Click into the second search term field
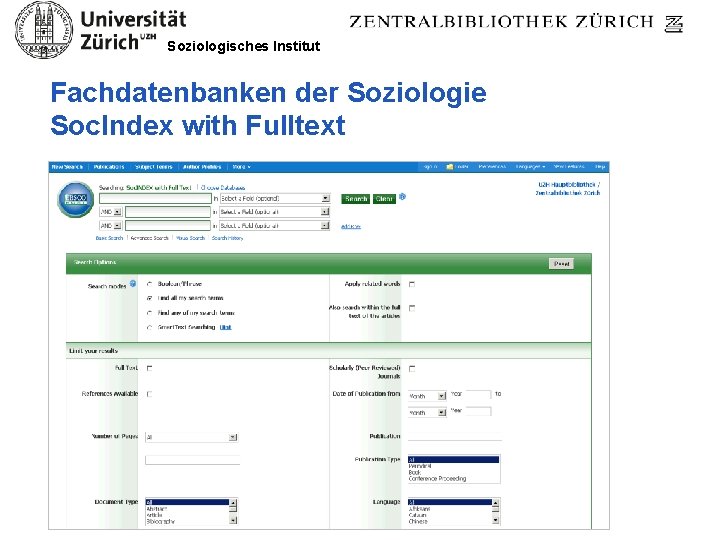Viewport: 720px width, 540px height. (168, 212)
